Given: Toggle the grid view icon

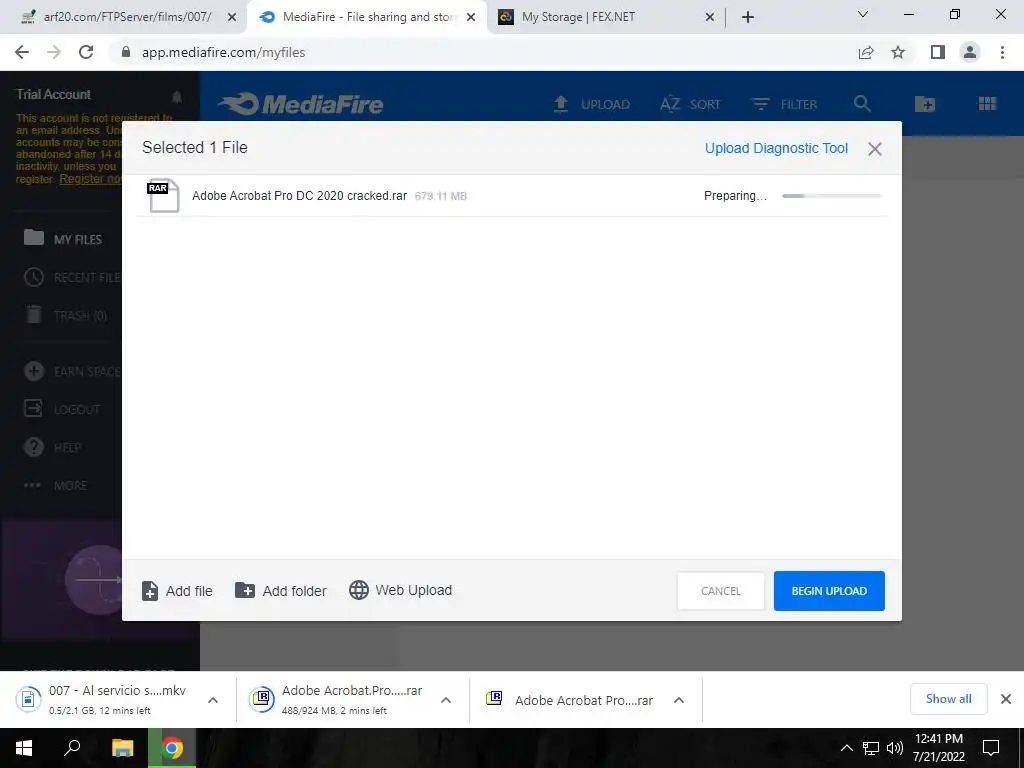Looking at the screenshot, I should (987, 103).
